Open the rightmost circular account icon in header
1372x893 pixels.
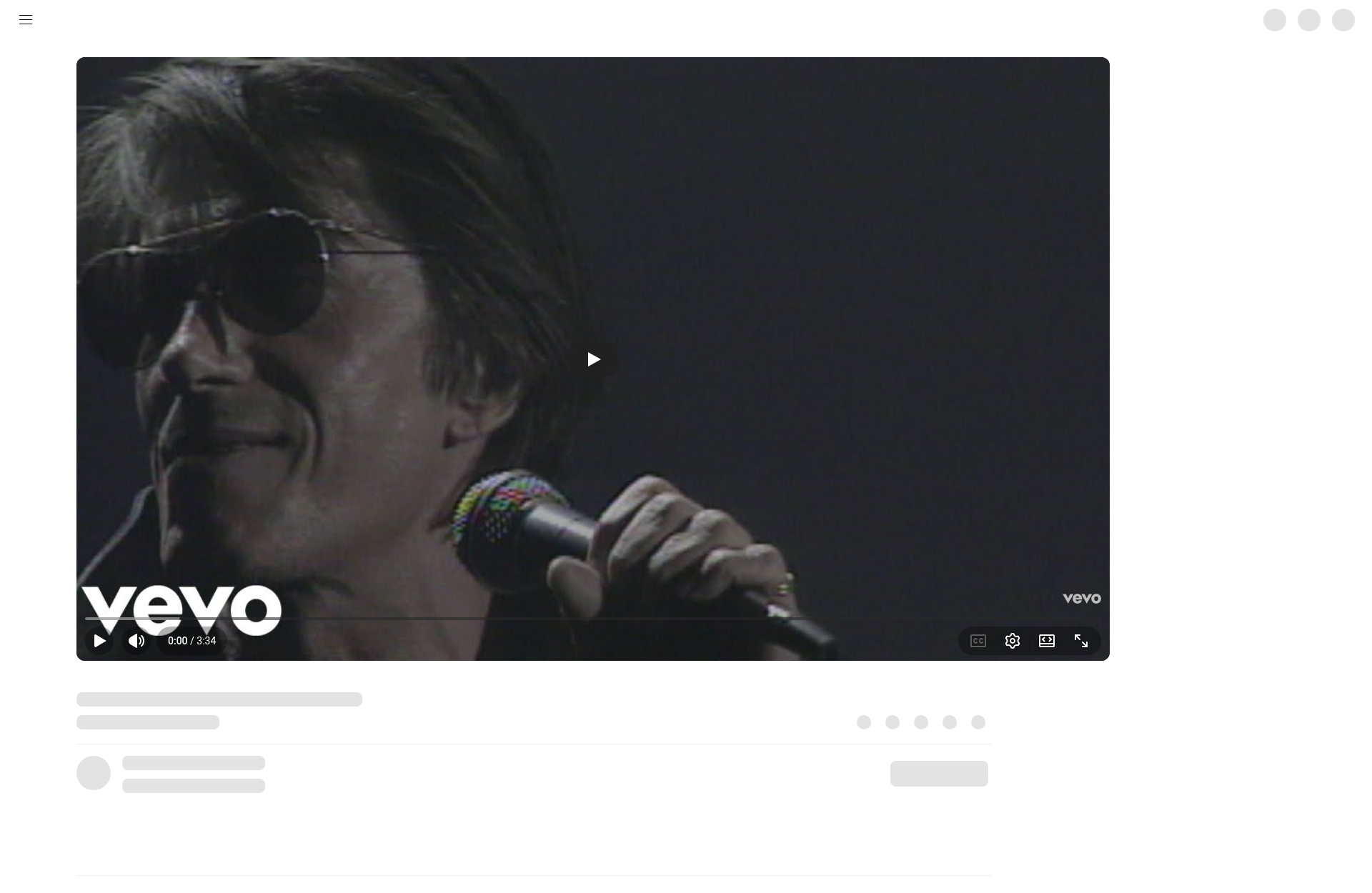click(1343, 20)
